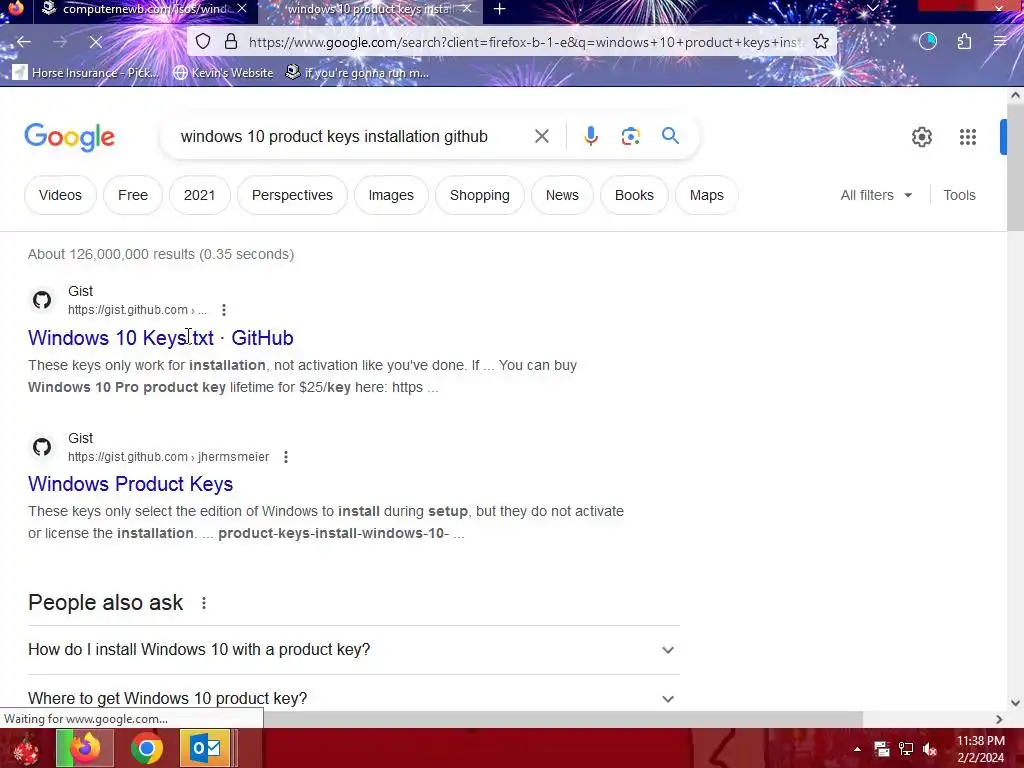Click the muted volume tray icon
Screen dimensions: 1024x768
pos(929,749)
